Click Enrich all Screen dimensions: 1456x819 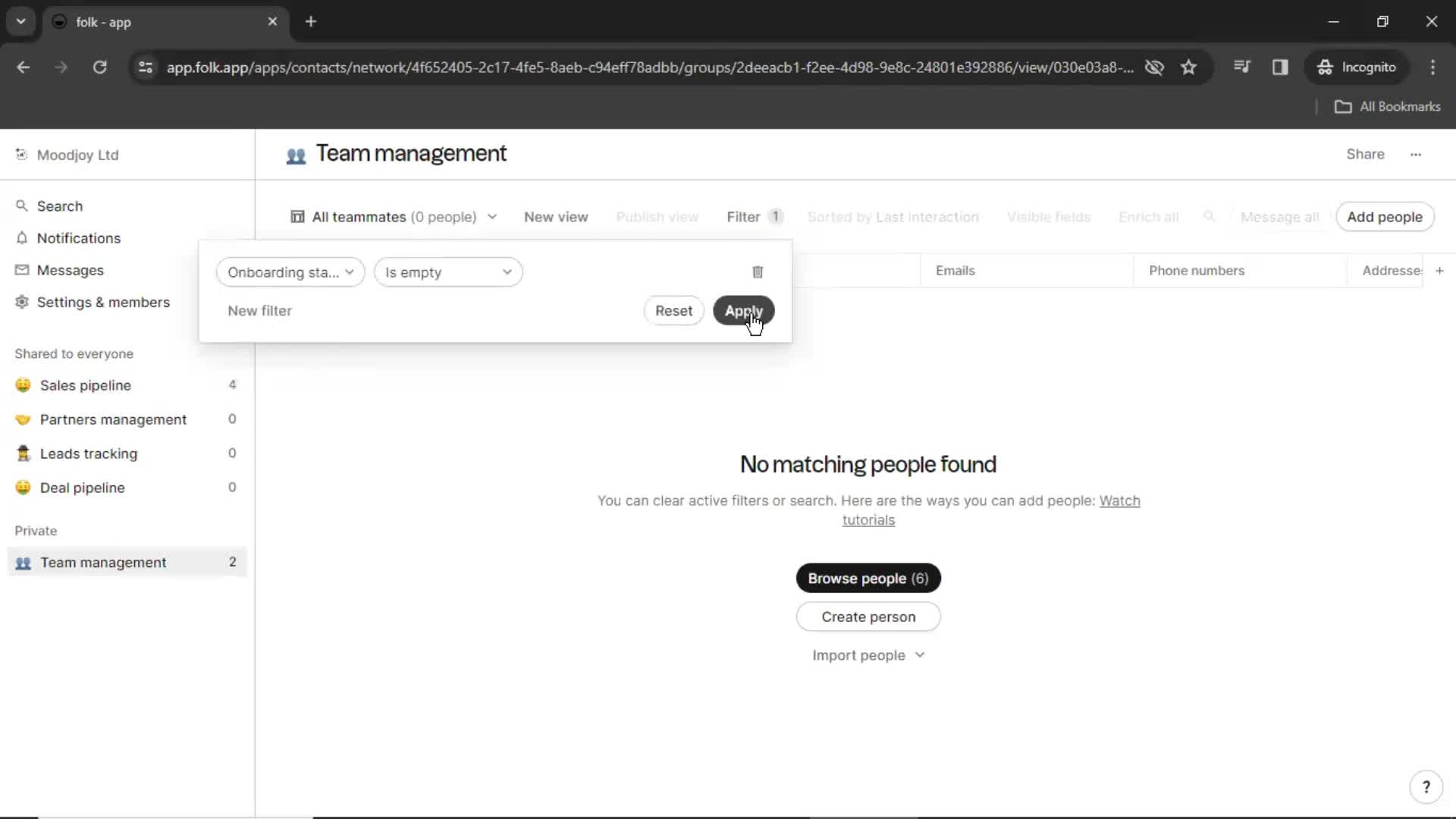pos(1148,217)
